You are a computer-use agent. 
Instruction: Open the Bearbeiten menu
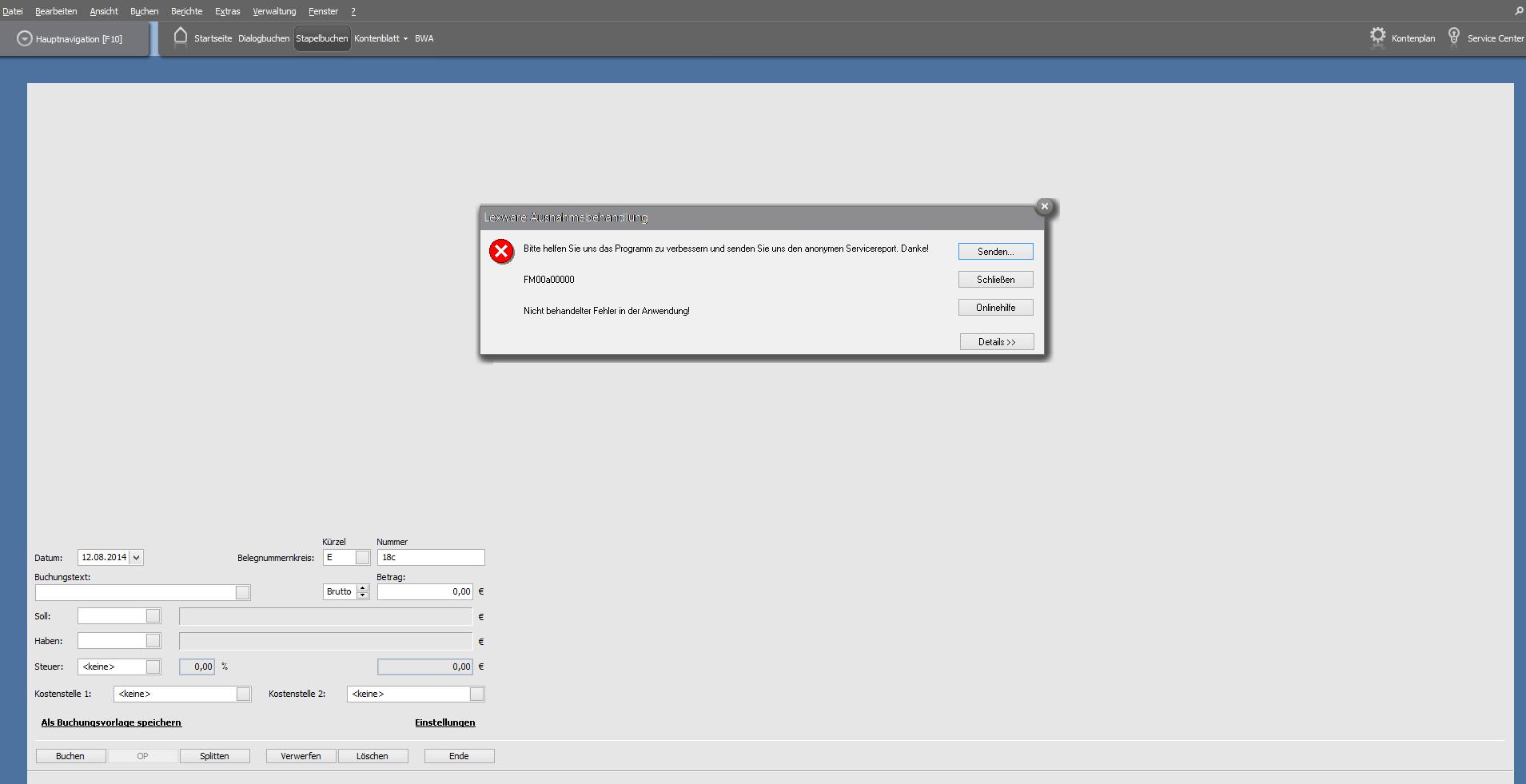pyautogui.click(x=56, y=11)
